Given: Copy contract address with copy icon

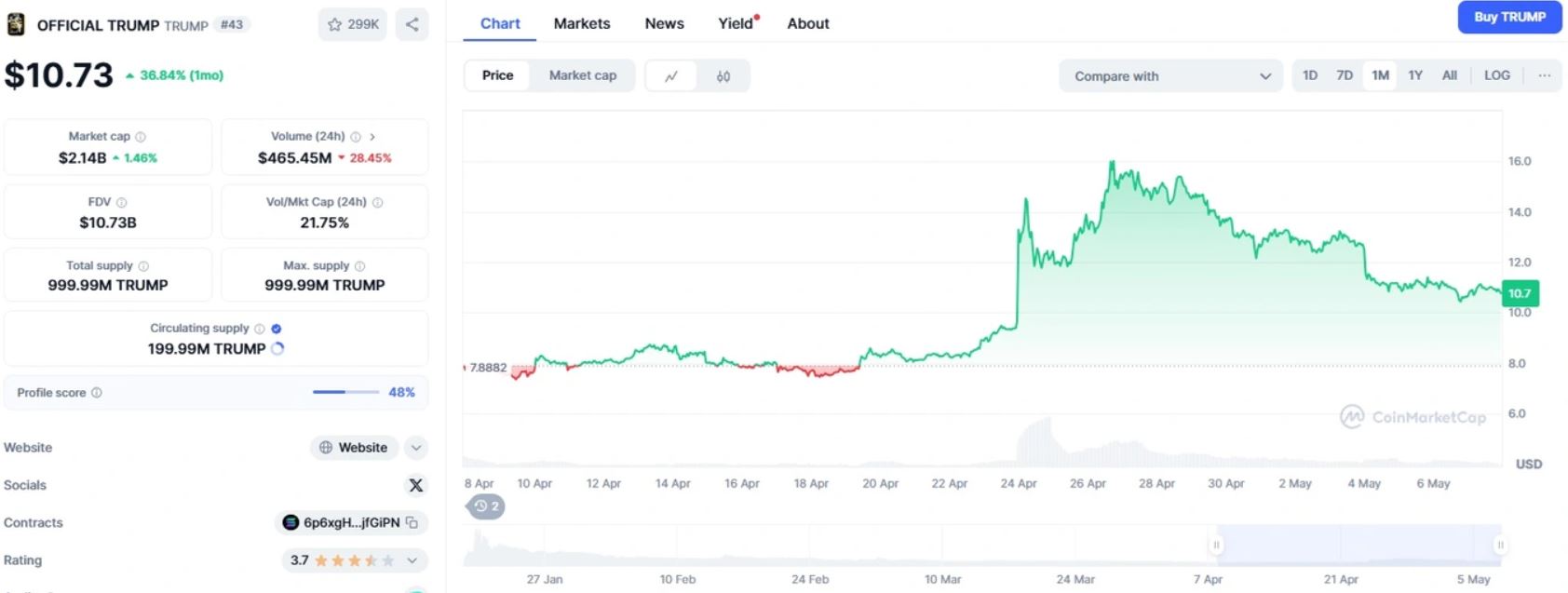Looking at the screenshot, I should coord(412,522).
